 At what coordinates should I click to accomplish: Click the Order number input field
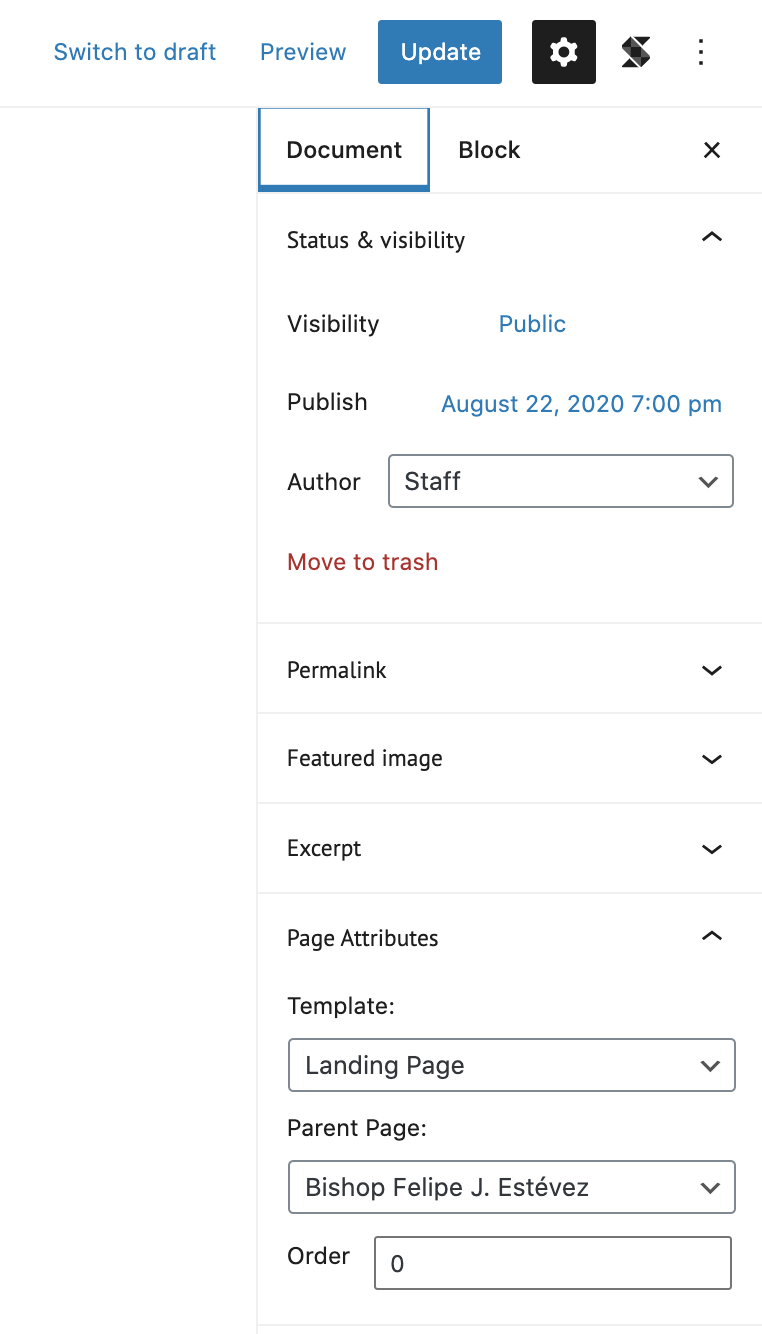552,1263
